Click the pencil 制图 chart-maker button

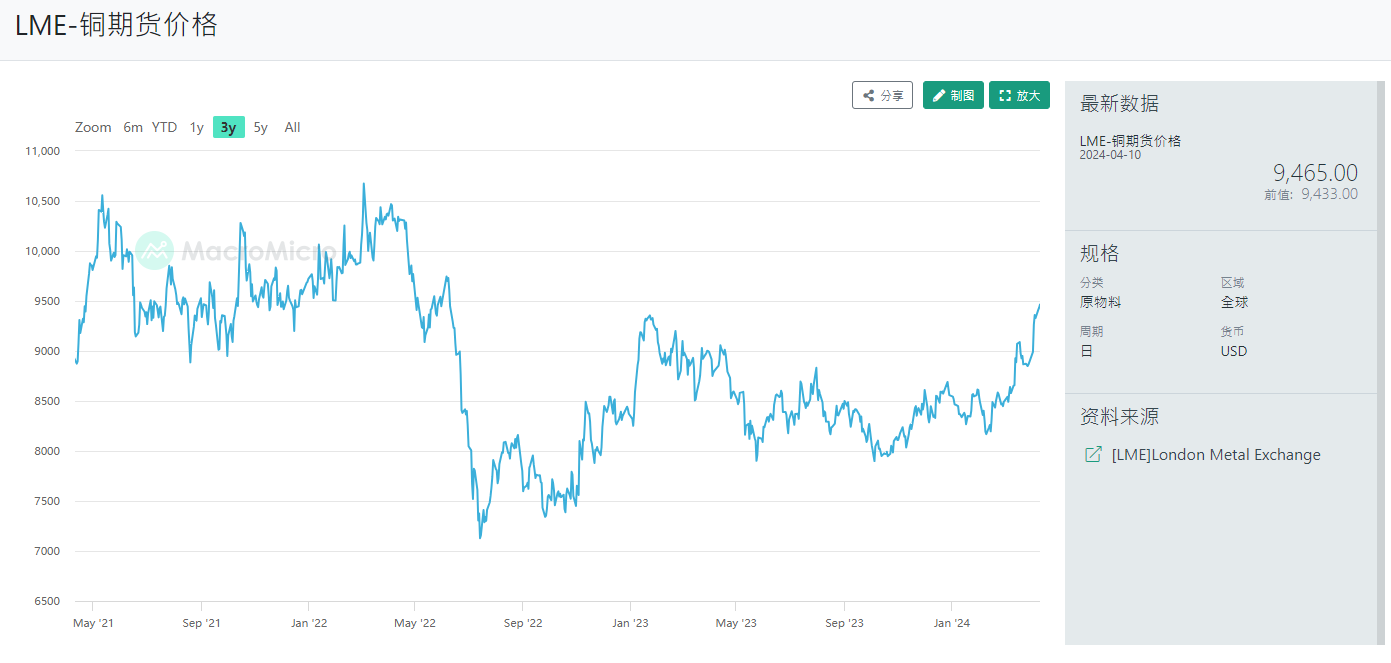click(953, 95)
